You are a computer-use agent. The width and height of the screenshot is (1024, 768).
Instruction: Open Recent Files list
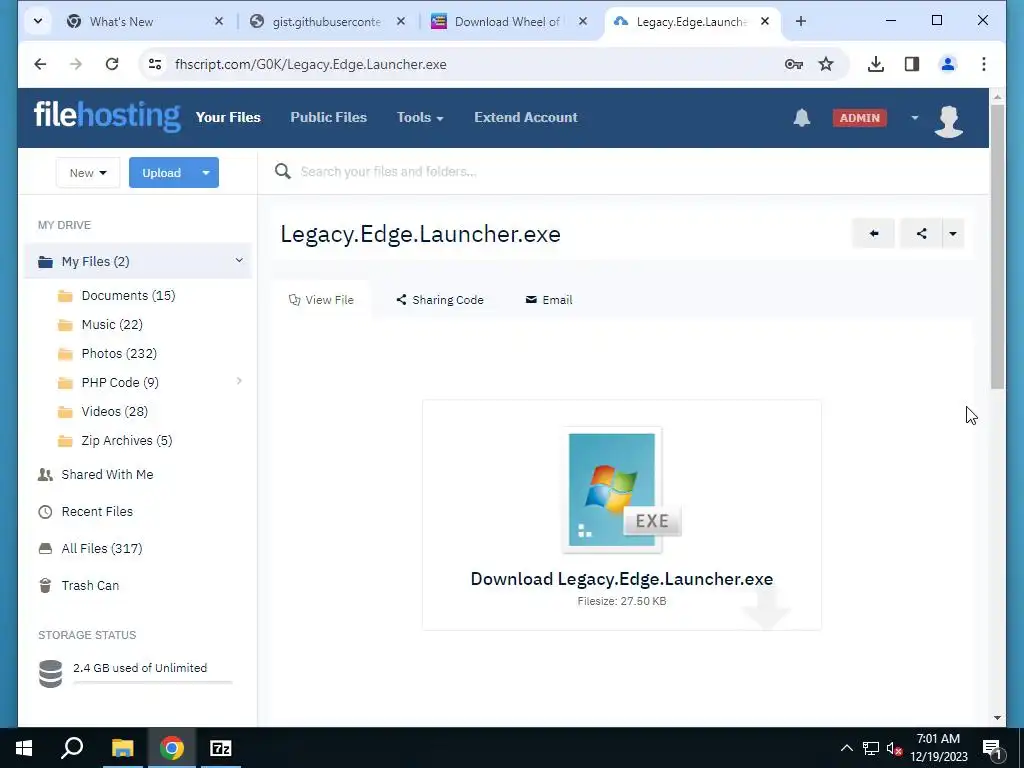pos(97,511)
